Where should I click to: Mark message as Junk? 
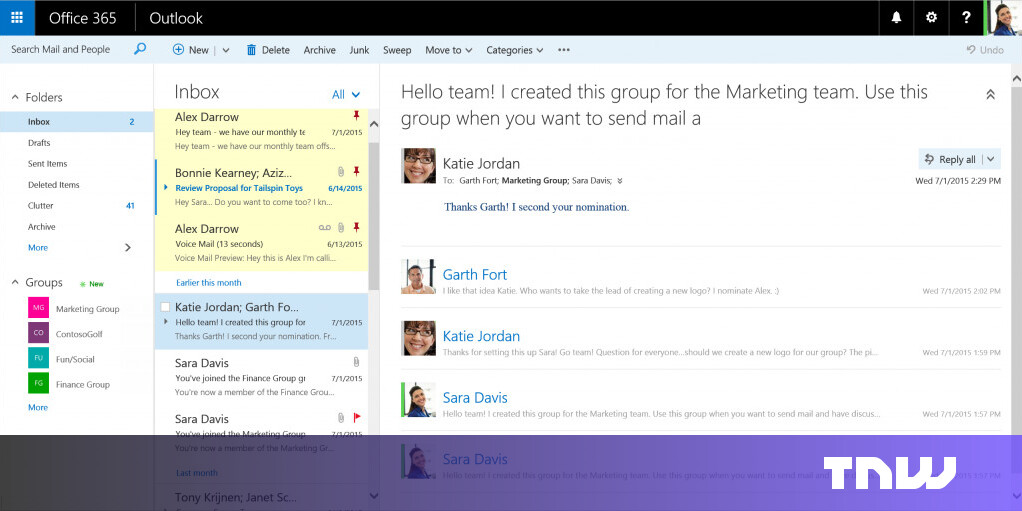pyautogui.click(x=359, y=50)
